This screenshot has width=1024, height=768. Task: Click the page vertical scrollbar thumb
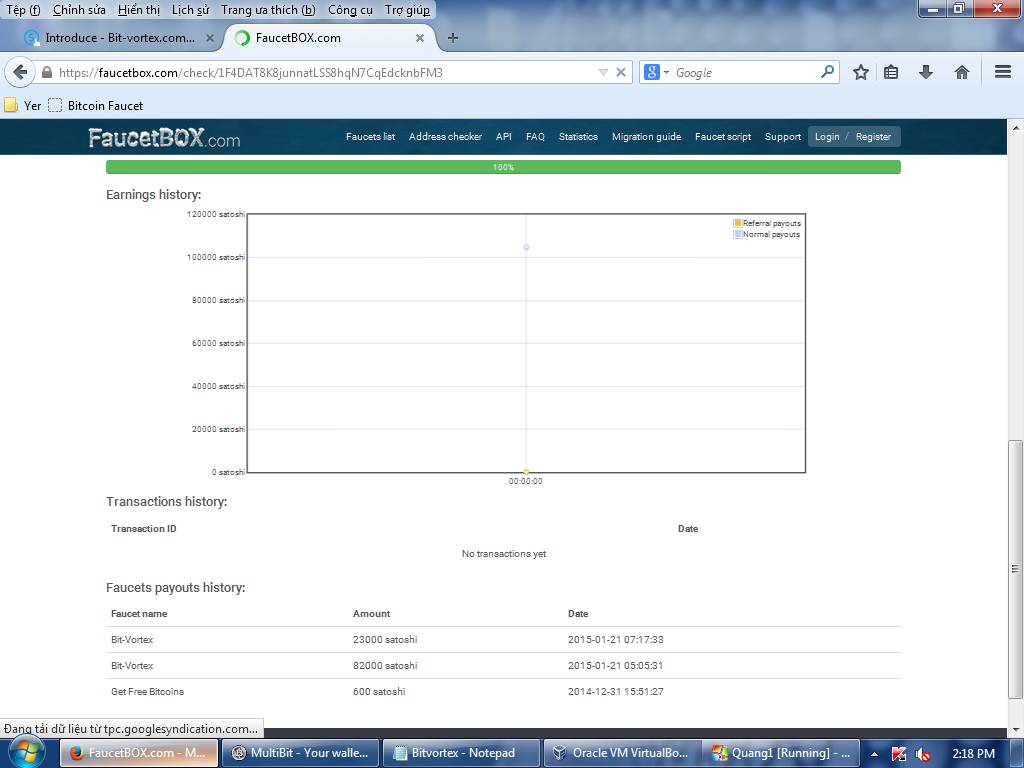point(1015,568)
